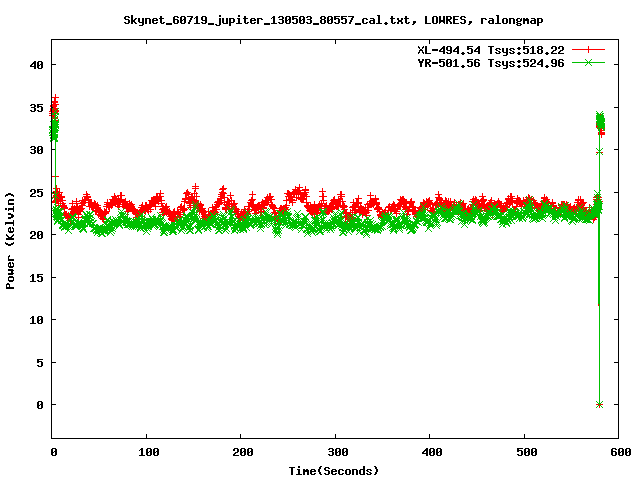Click the Time(Seconds) x-axis label
Image resolution: width=640 pixels, height=480 pixels.
(x=333, y=471)
